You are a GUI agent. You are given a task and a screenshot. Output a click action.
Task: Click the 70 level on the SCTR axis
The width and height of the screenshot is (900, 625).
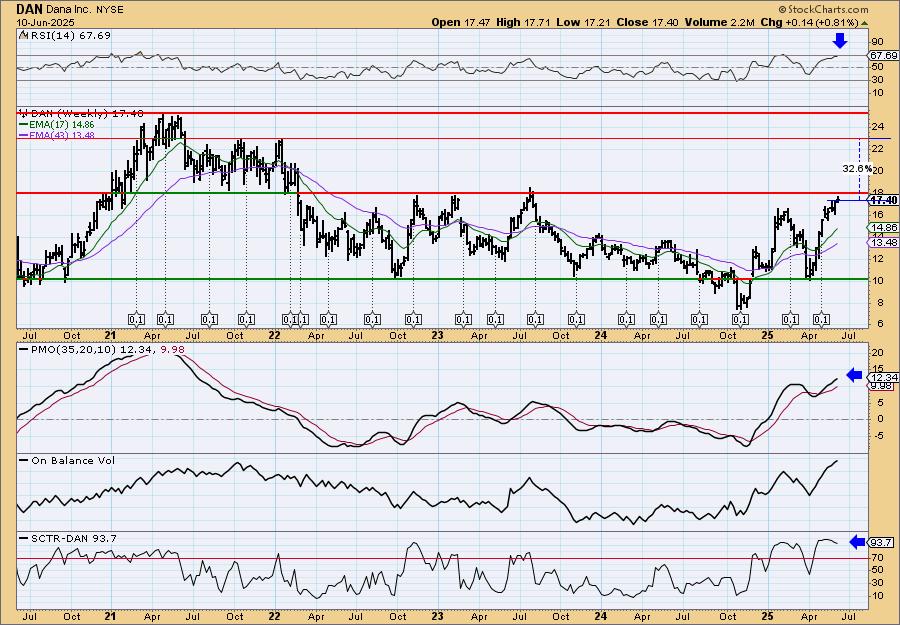pos(877,557)
